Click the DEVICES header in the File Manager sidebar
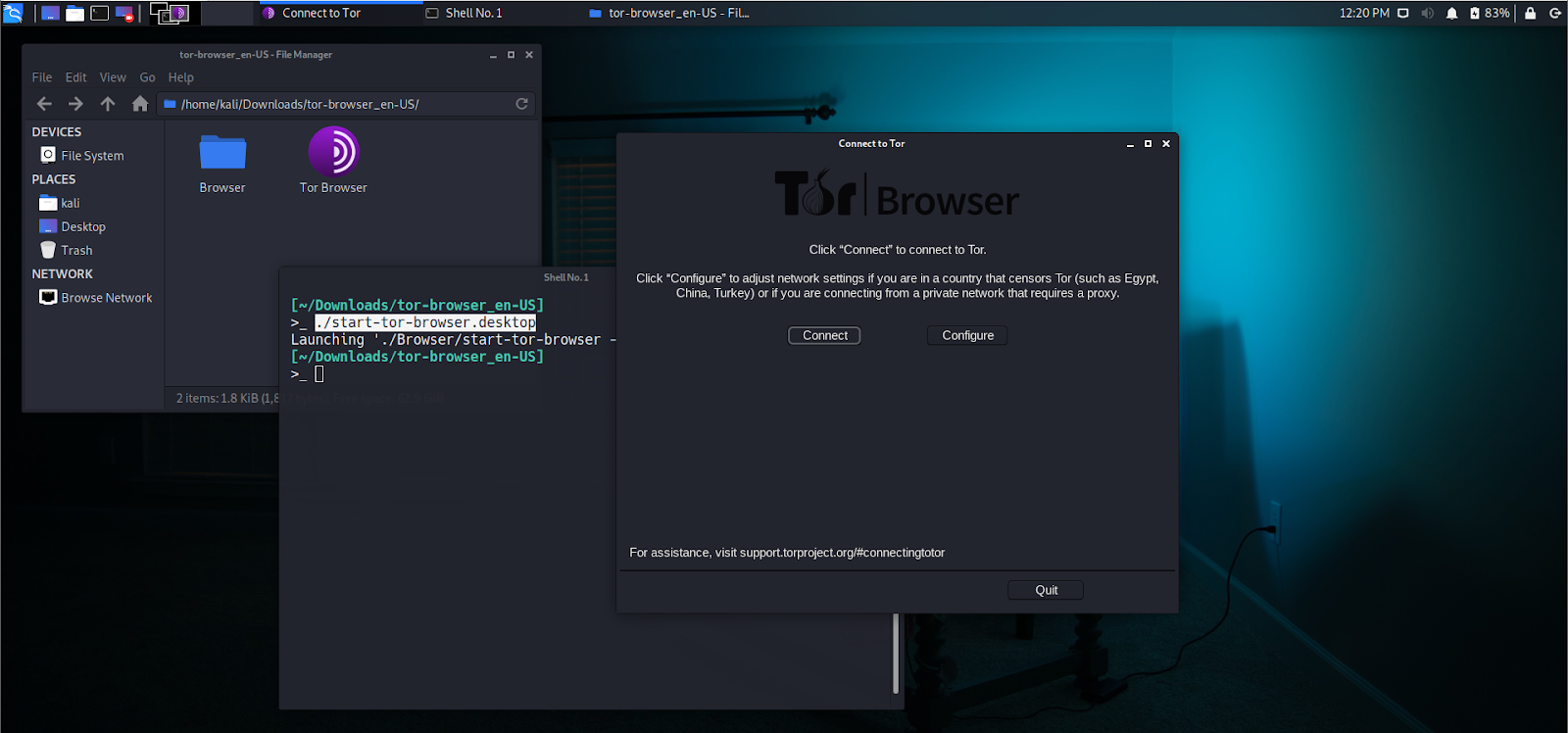Image resolution: width=1568 pixels, height=733 pixels. pyautogui.click(x=57, y=131)
